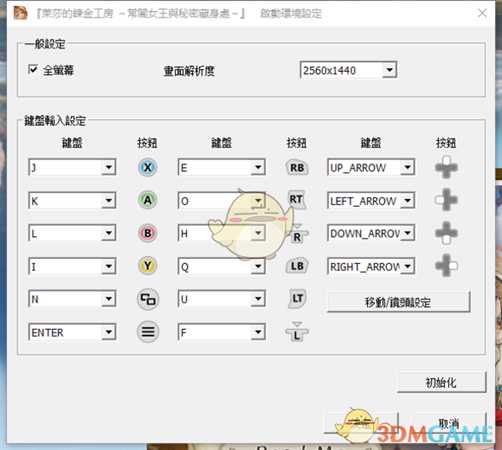Screen dimensions: 502x450
Task: Open the L key dropdown for B button
Action: click(72, 233)
